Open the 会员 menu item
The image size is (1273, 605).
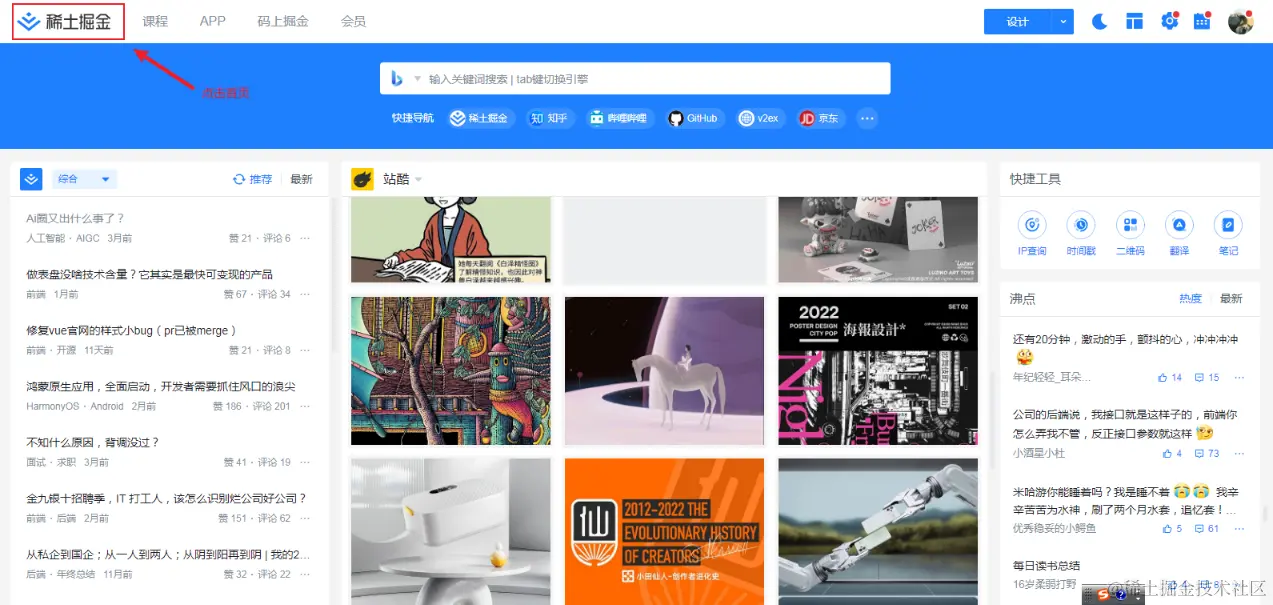coord(353,21)
